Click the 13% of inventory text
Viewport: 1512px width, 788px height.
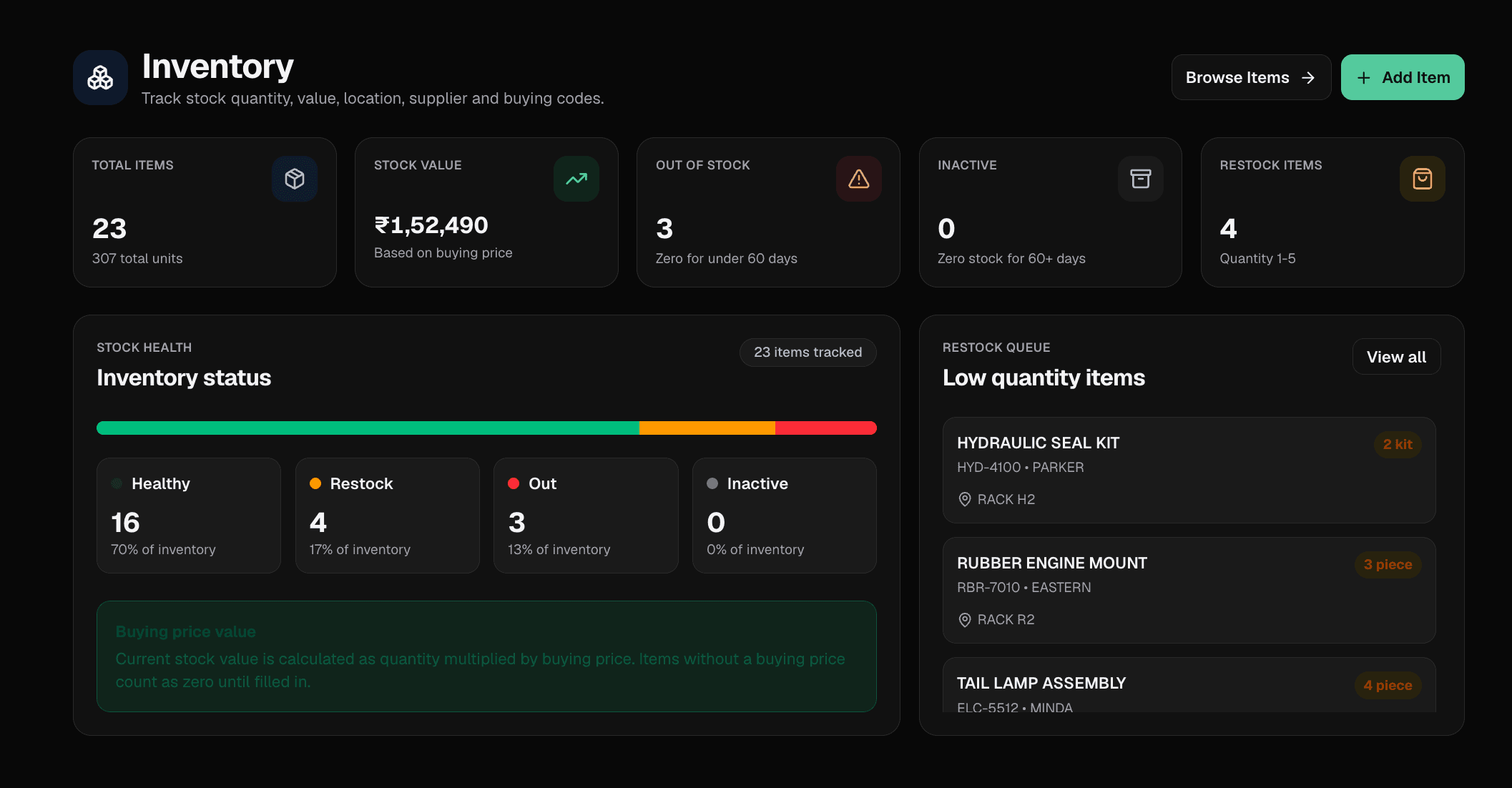pos(559,549)
